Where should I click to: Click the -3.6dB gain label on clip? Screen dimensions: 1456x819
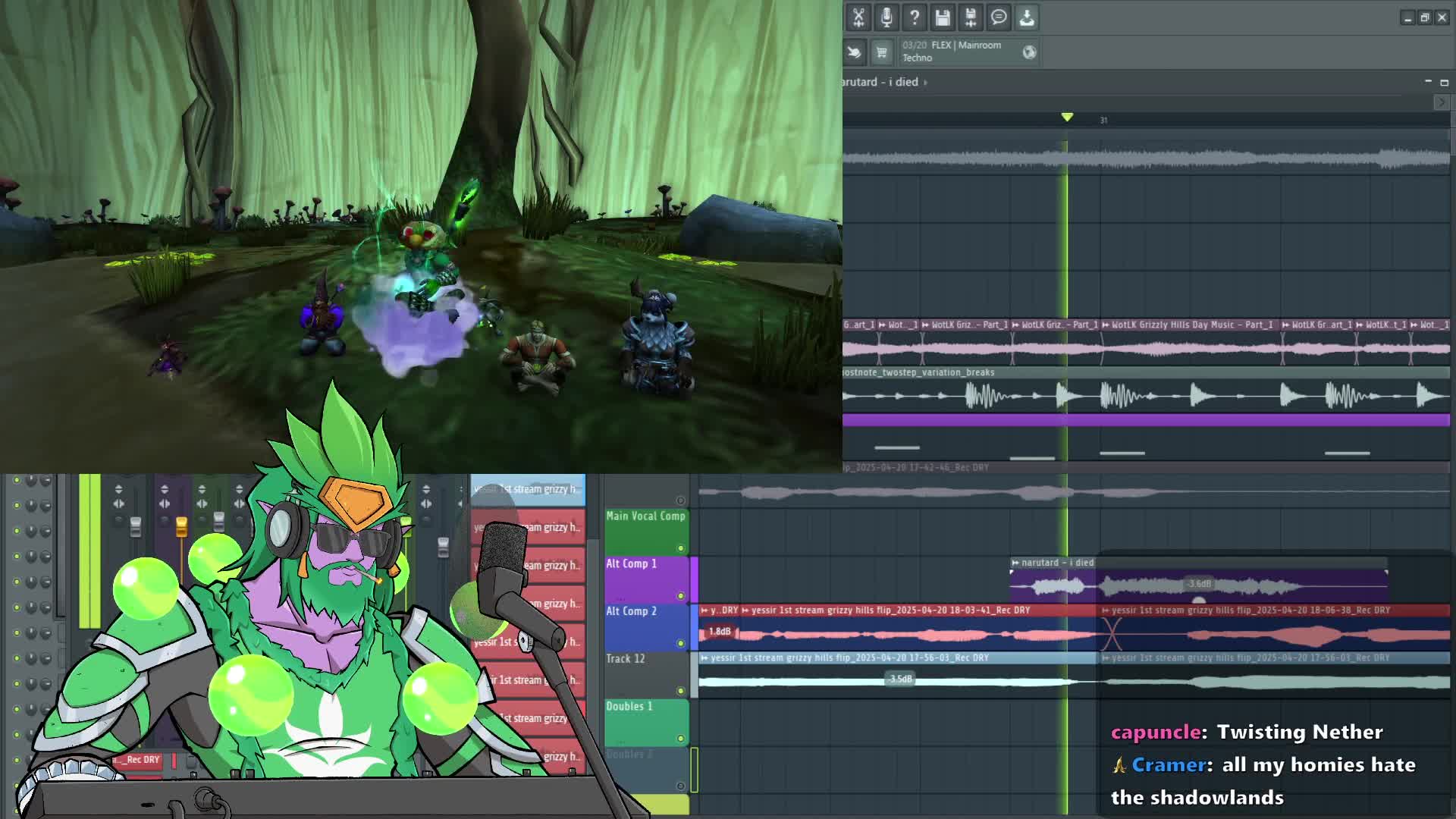(x=1199, y=583)
